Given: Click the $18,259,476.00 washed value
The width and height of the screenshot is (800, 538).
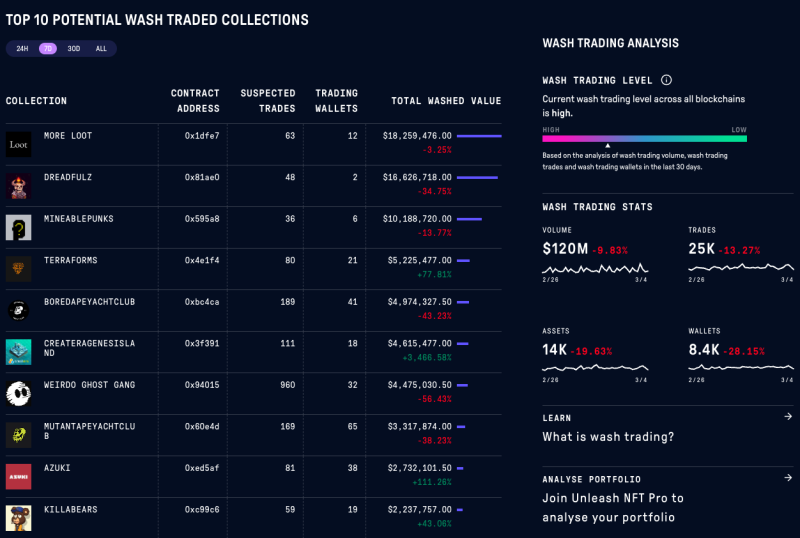Looking at the screenshot, I should [417, 136].
